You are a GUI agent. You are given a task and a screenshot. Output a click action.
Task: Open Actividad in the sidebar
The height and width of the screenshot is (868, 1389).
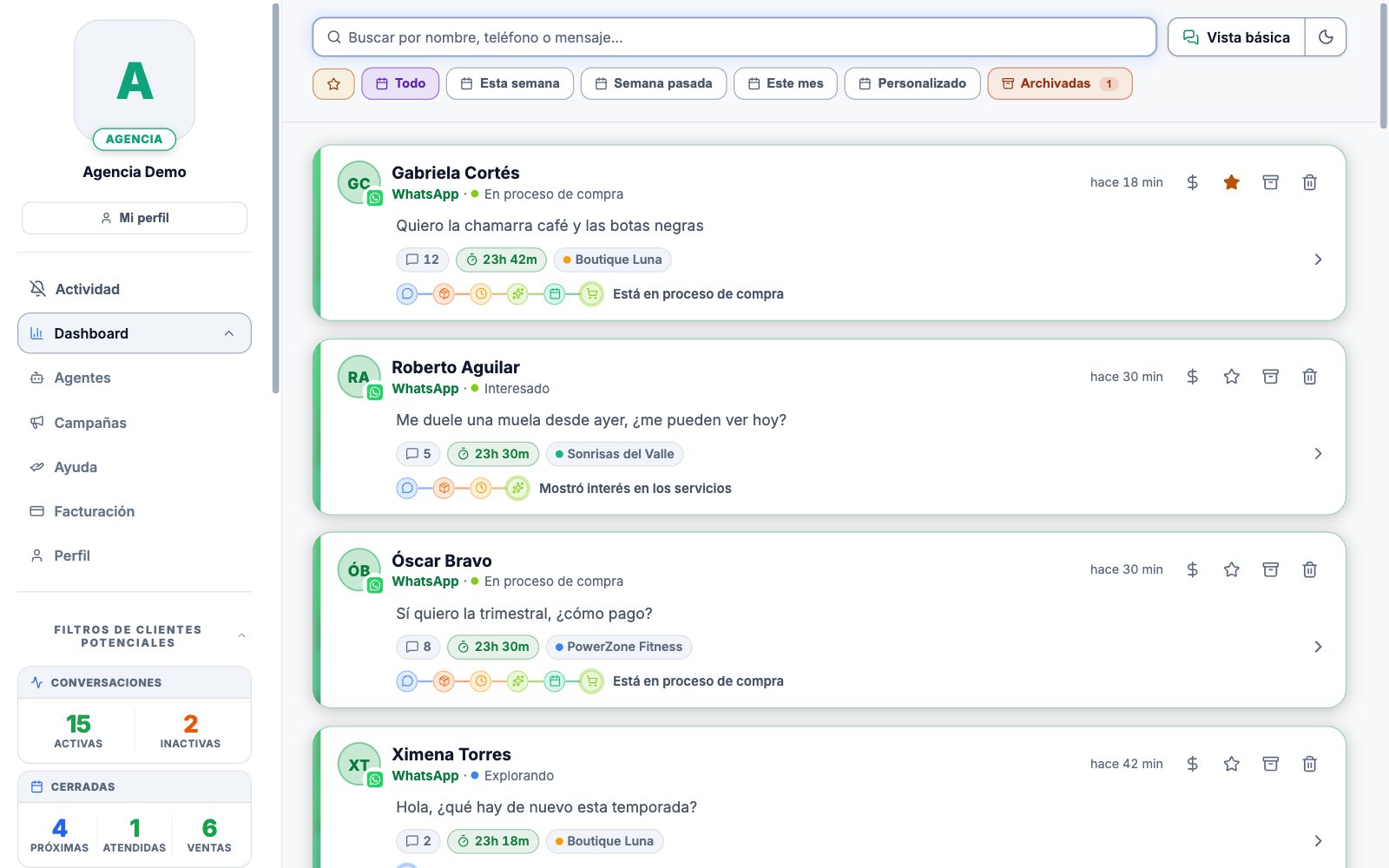135,289
